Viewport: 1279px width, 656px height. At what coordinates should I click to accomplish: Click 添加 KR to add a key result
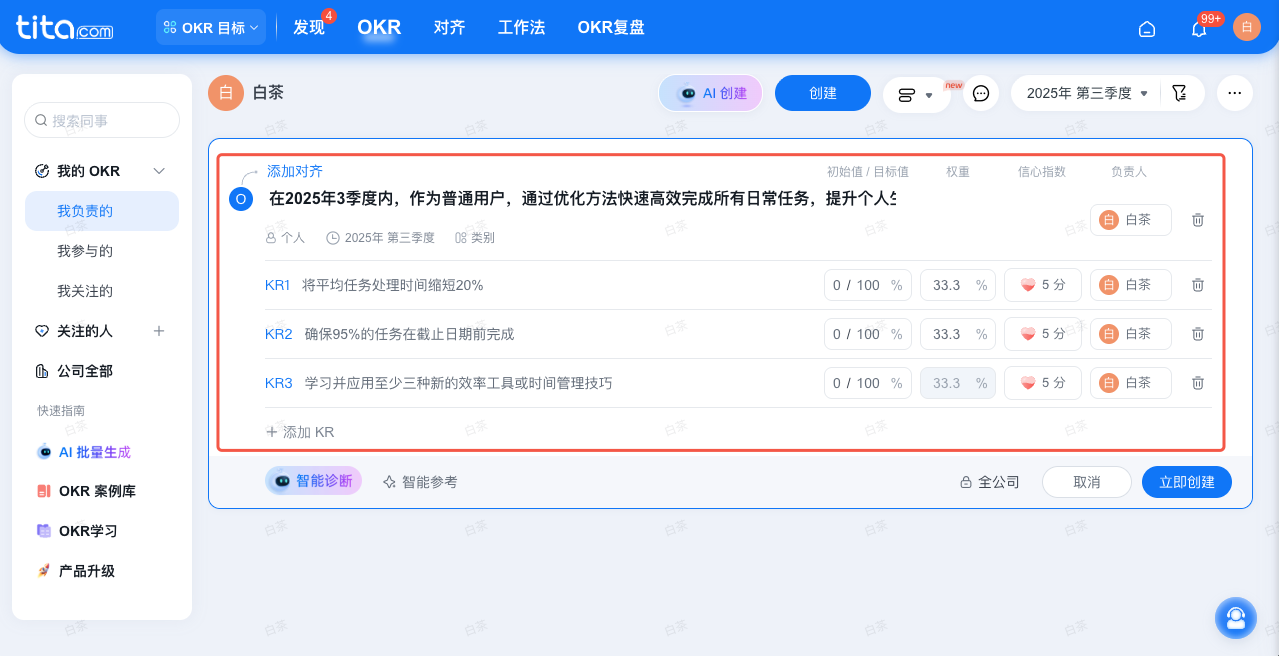[303, 431]
